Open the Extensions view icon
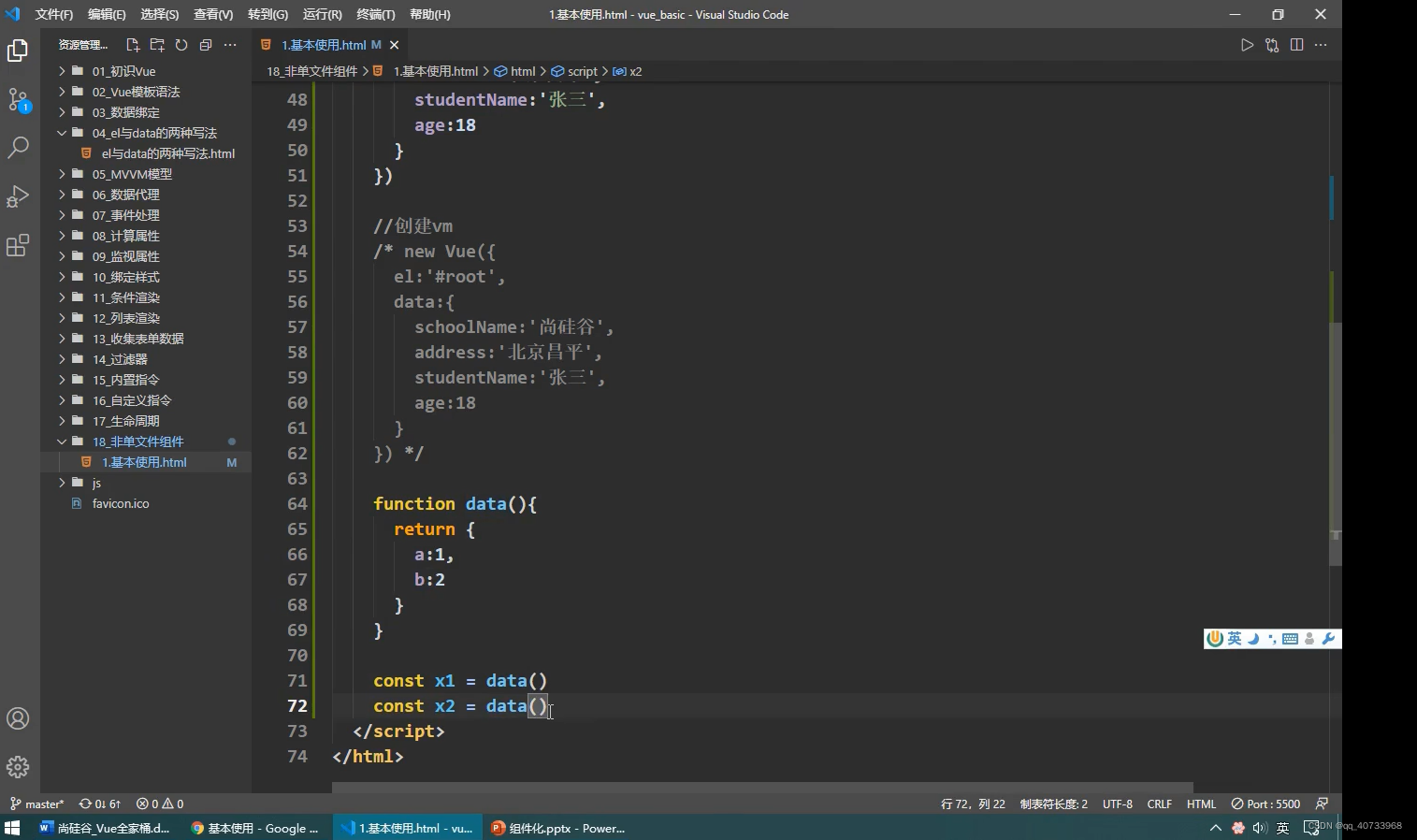The height and width of the screenshot is (840, 1417). (x=18, y=245)
